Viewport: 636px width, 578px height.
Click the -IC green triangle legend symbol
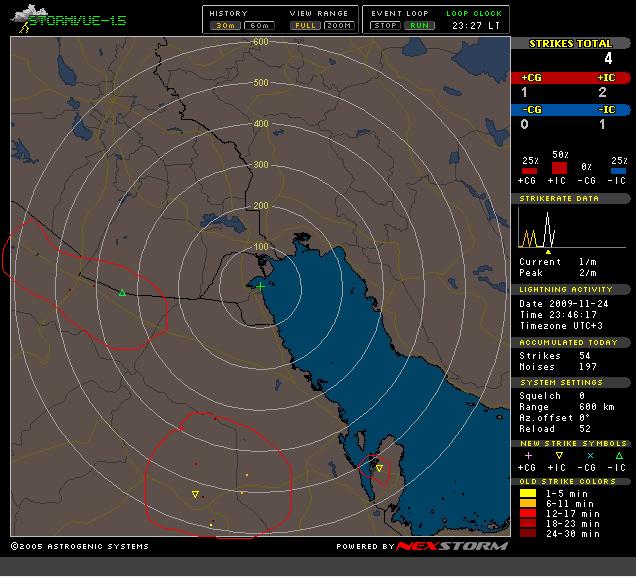[619, 455]
